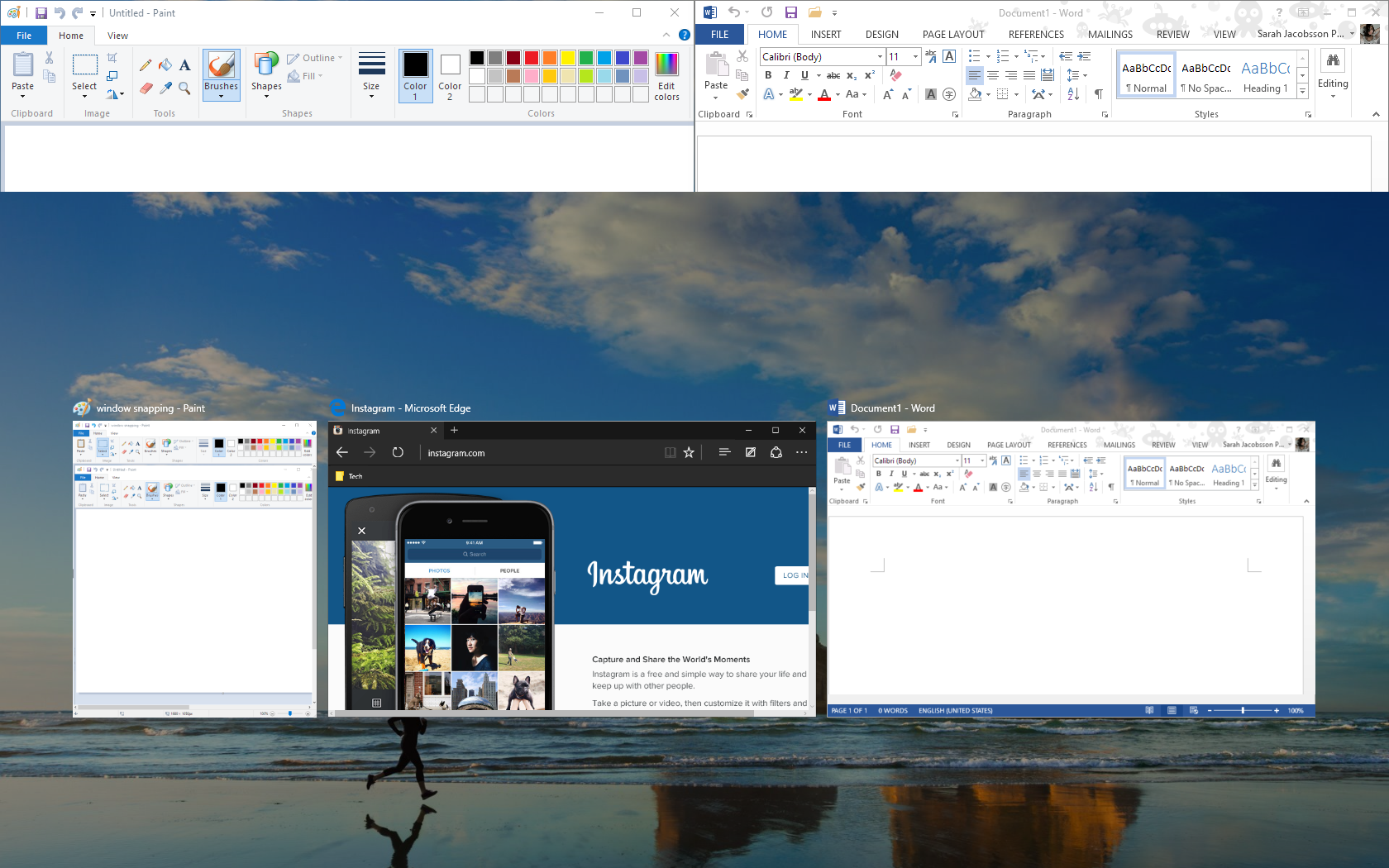The width and height of the screenshot is (1389, 868).
Task: Select the Eraser tool in Paint
Action: 146,88
